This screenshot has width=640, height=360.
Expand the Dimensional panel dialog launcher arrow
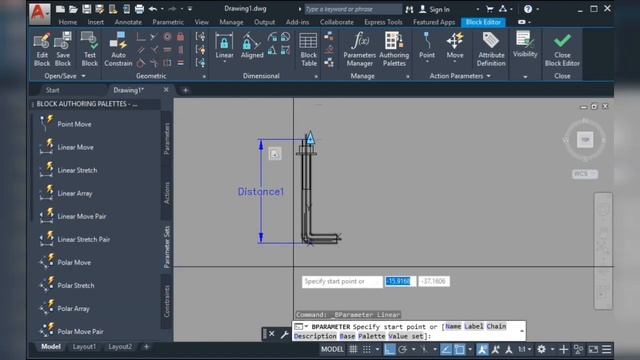point(316,76)
